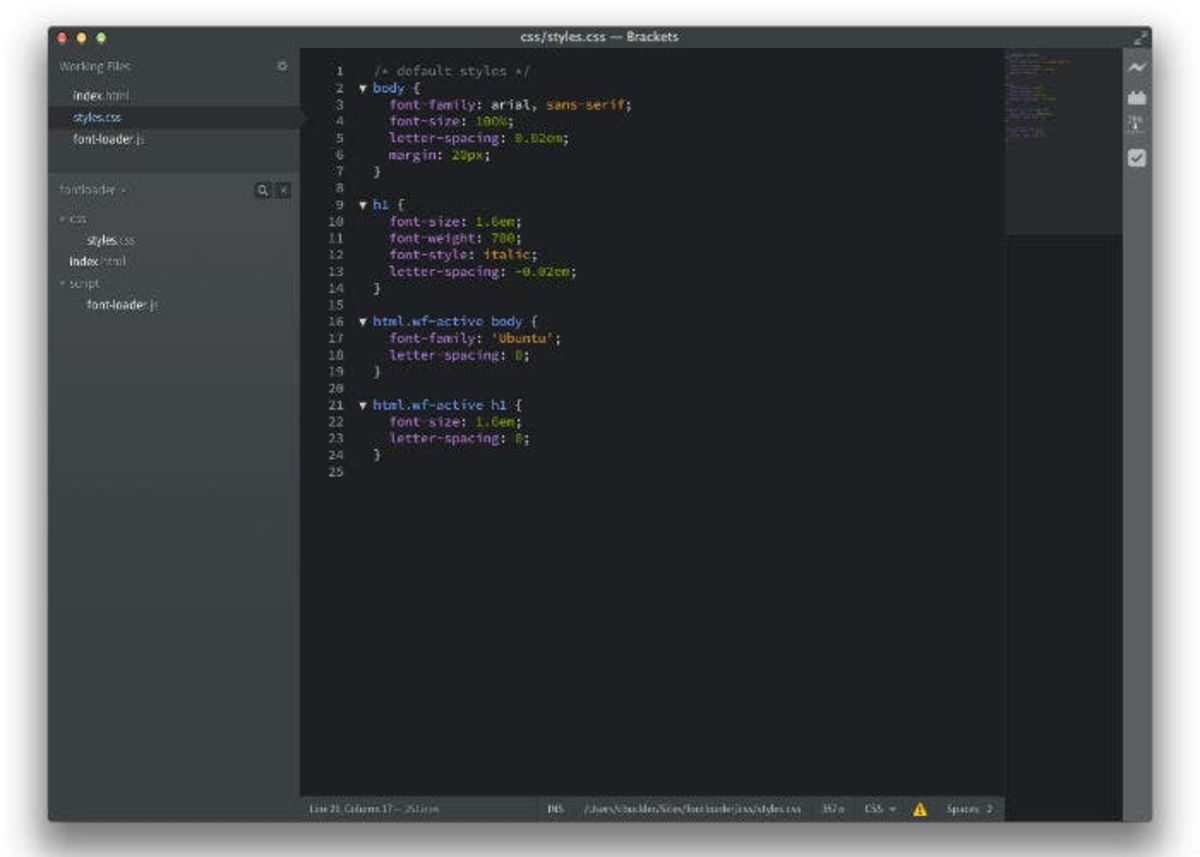The height and width of the screenshot is (857, 1200).
Task: Collapse the css folder in the file tree
Action: click(63, 217)
